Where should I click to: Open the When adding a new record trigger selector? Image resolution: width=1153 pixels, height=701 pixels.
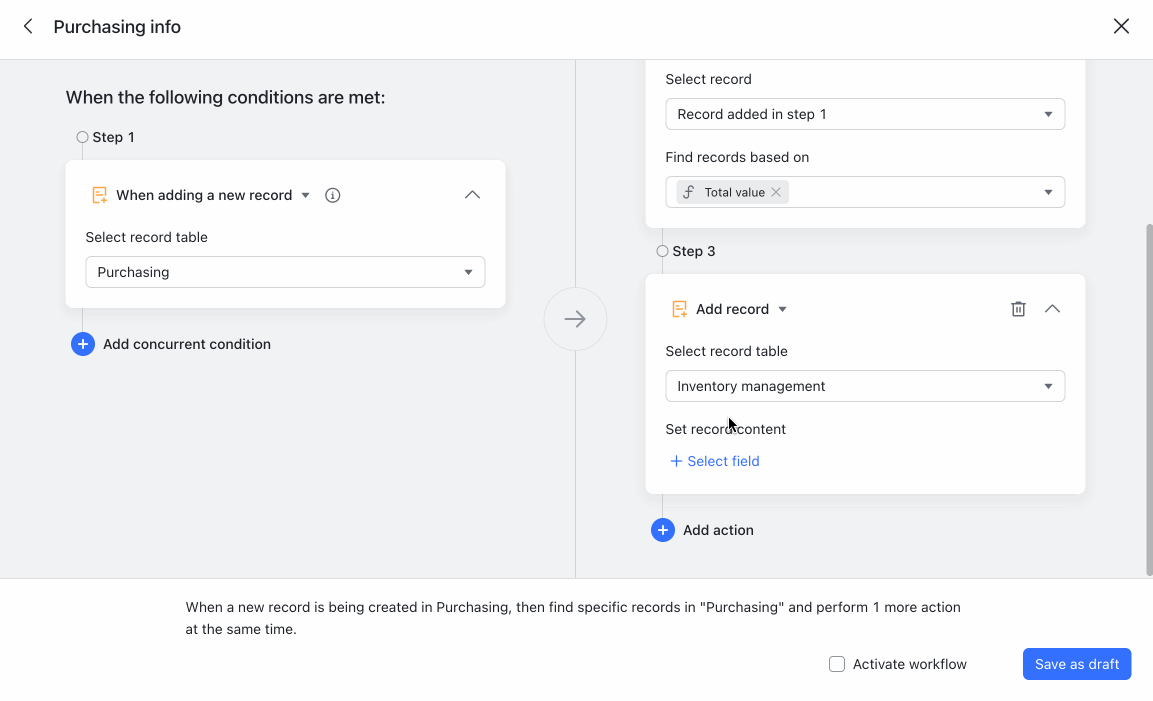tap(211, 195)
